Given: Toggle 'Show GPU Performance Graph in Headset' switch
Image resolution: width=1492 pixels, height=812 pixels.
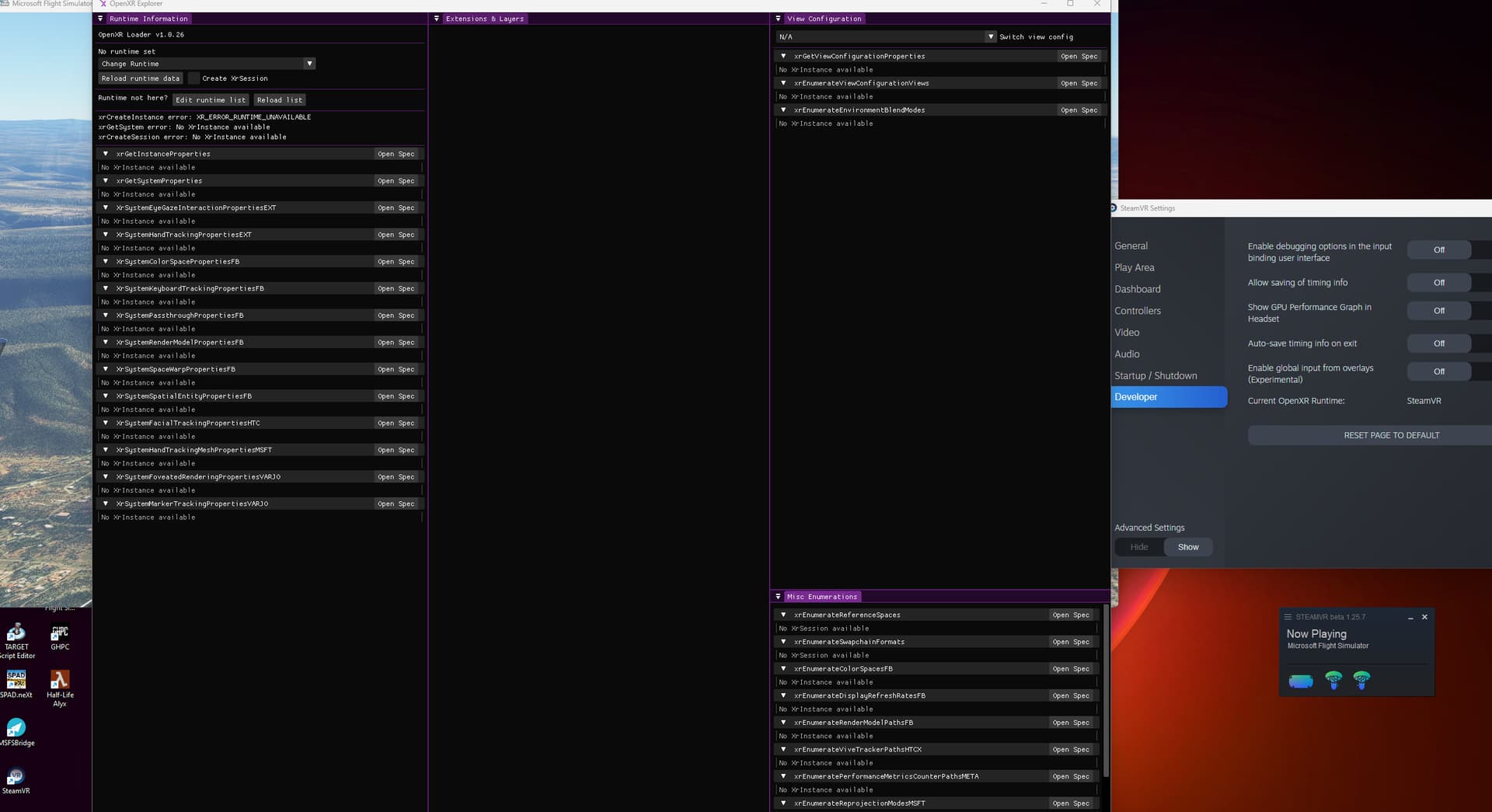Looking at the screenshot, I should [1439, 311].
